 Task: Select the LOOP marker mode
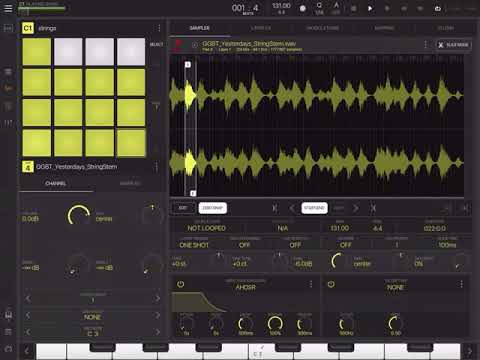click(x=338, y=208)
